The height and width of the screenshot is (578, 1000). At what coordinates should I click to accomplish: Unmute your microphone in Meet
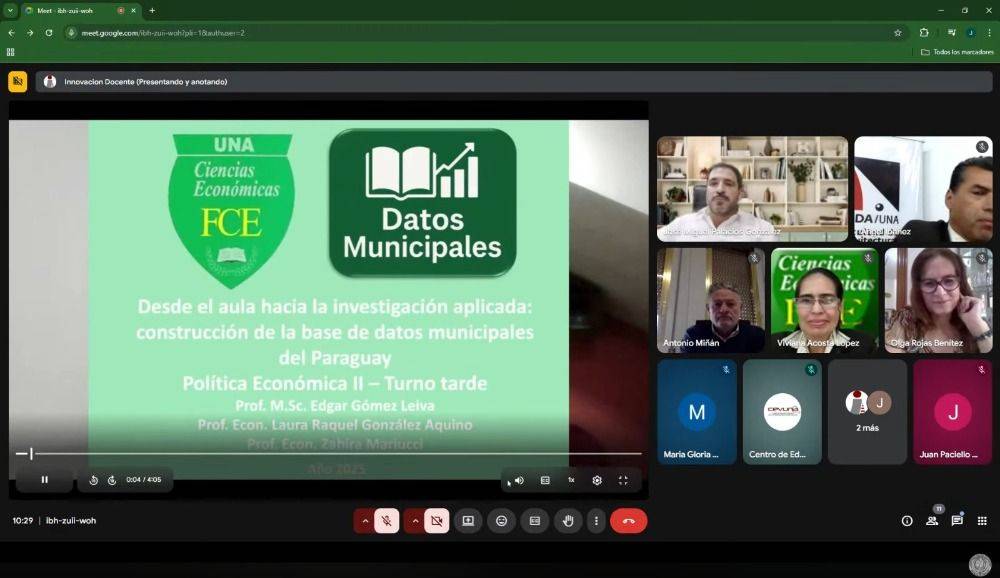(386, 521)
